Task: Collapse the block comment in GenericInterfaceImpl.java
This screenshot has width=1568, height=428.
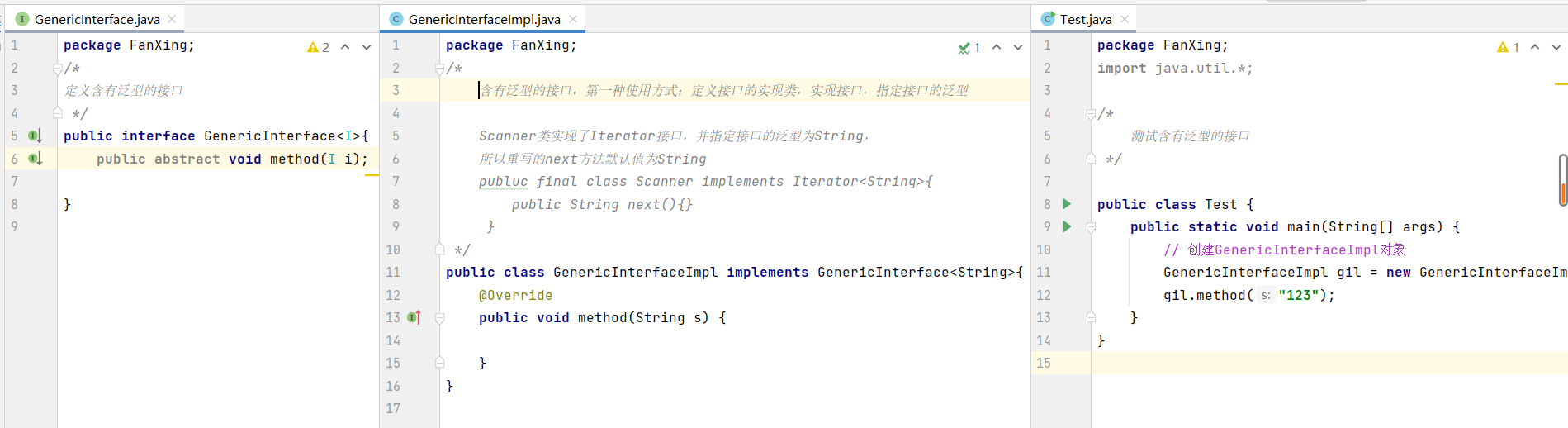Action: [439, 69]
